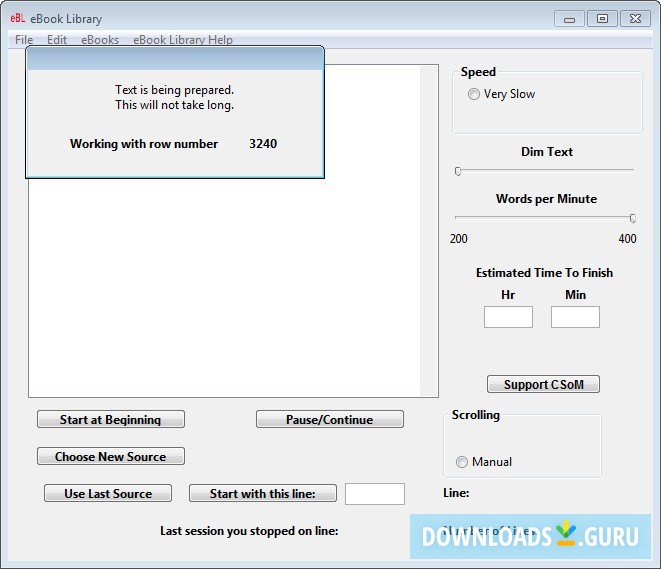Image resolution: width=661 pixels, height=569 pixels.
Task: Select the Manual scrolling radio button
Action: [x=462, y=462]
